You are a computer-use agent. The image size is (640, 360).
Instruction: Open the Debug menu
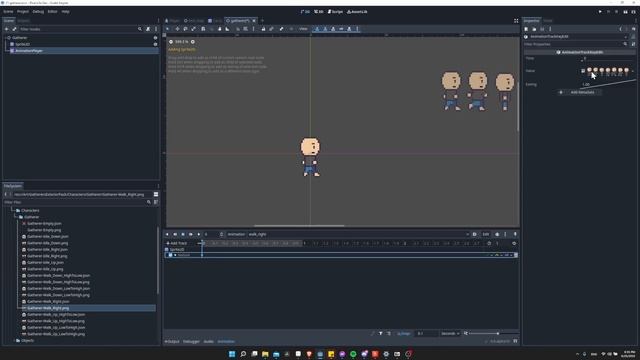(x=38, y=12)
